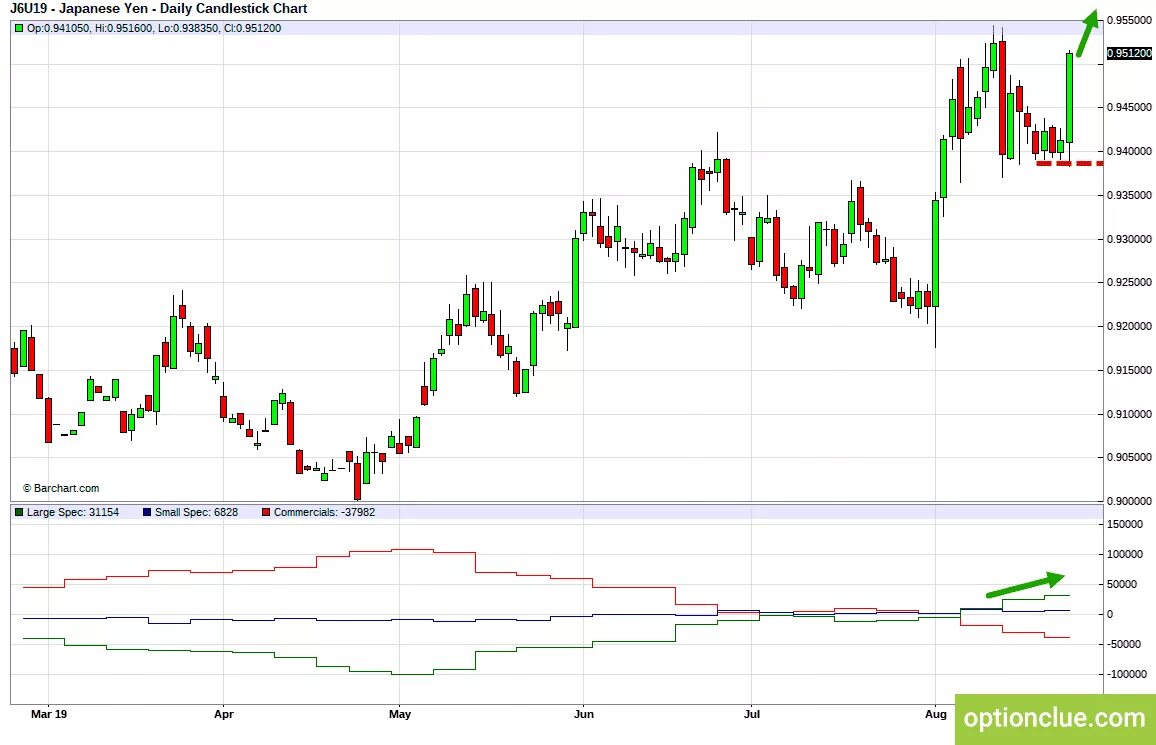1156x745 pixels.
Task: Click the 0.945000 price axis label
Action: pyautogui.click(x=1129, y=108)
